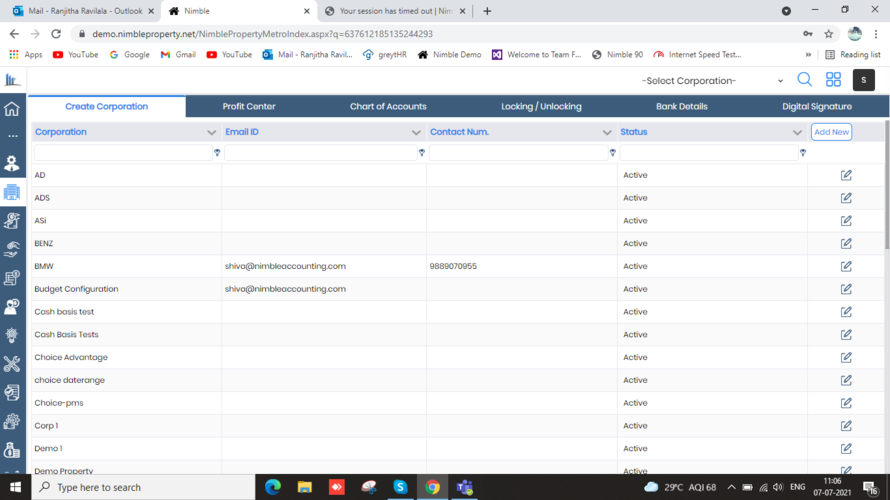Expand the Contact Num. column header menu

607,132
